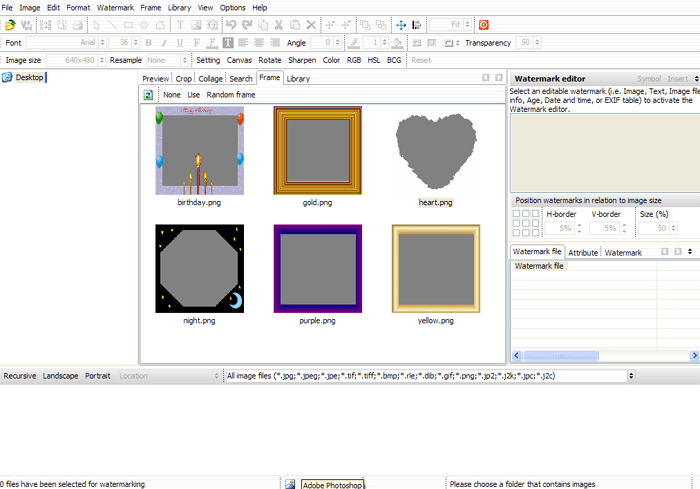
Task: Open the image file type filter dropdown
Action: point(631,376)
